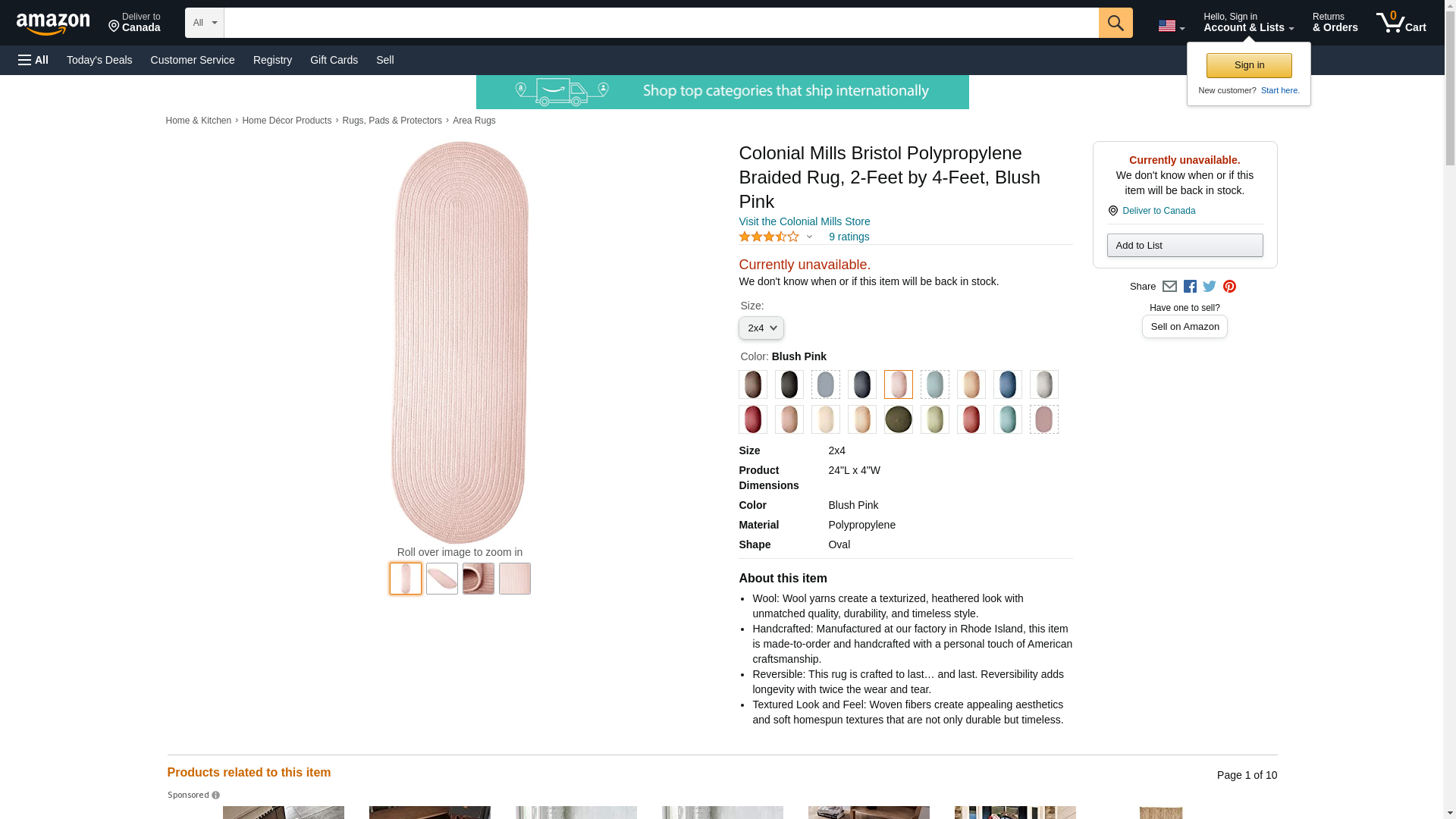Viewport: 1456px width, 819px height.
Task: Open Today's Deals navigation item
Action: coord(99,60)
